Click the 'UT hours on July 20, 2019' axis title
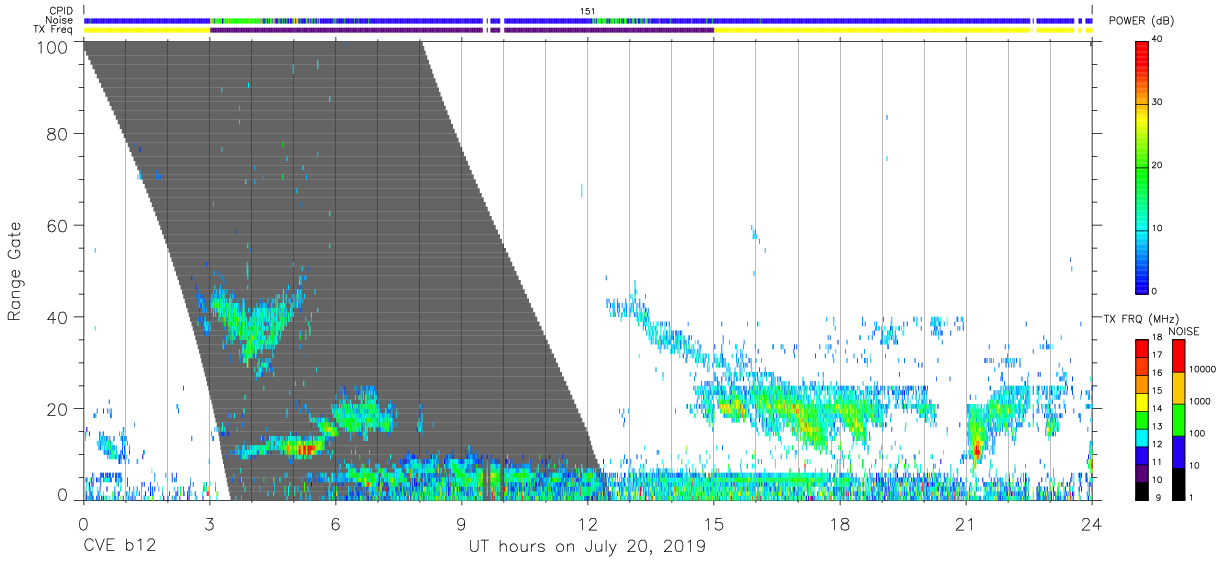Screen dimensions: 1228x567 (x=587, y=547)
